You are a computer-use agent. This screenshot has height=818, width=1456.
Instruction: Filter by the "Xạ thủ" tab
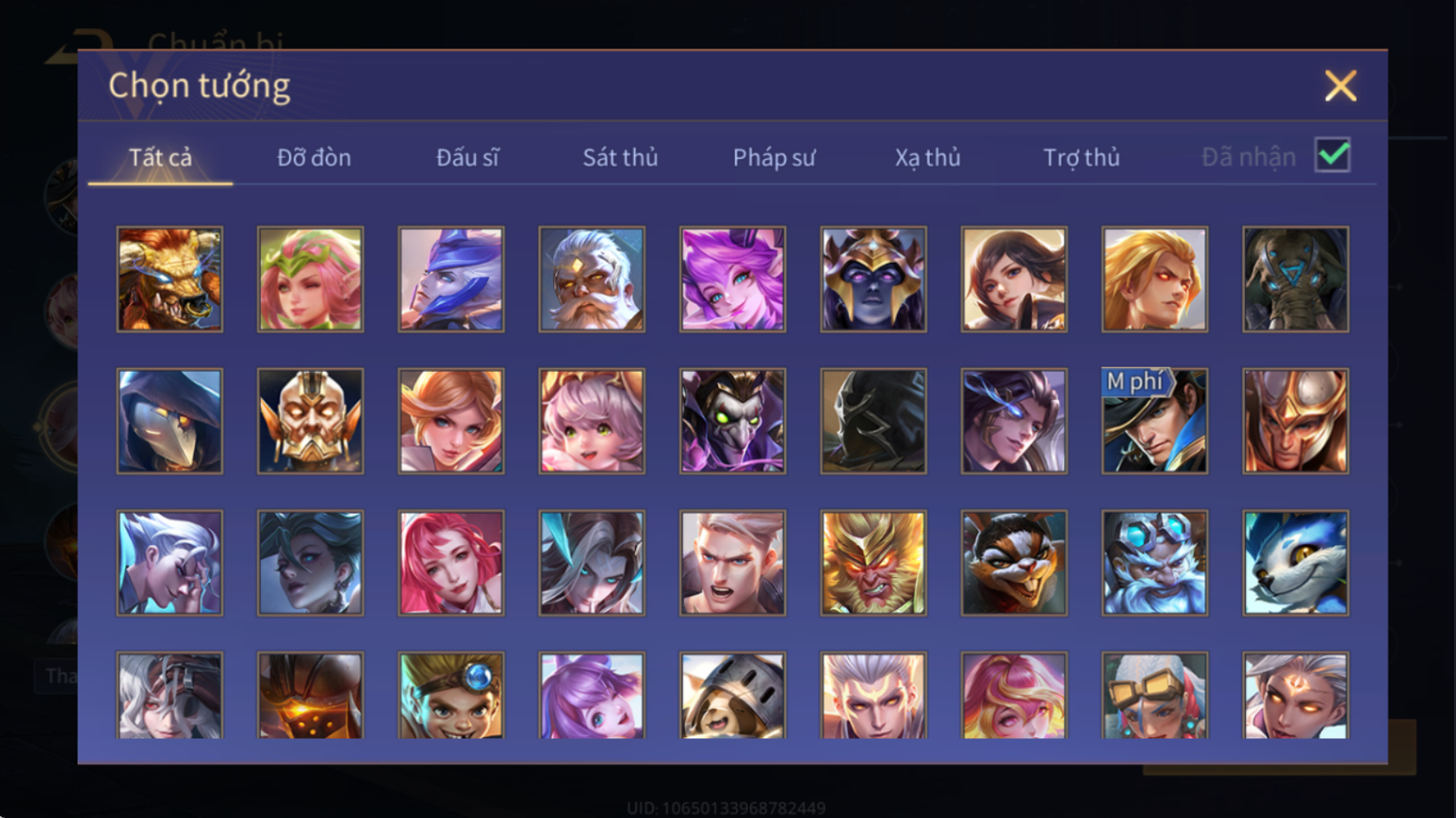(927, 157)
